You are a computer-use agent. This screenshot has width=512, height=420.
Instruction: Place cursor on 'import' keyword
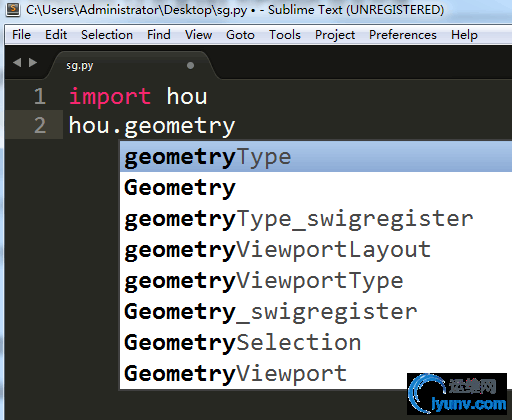[110, 97]
